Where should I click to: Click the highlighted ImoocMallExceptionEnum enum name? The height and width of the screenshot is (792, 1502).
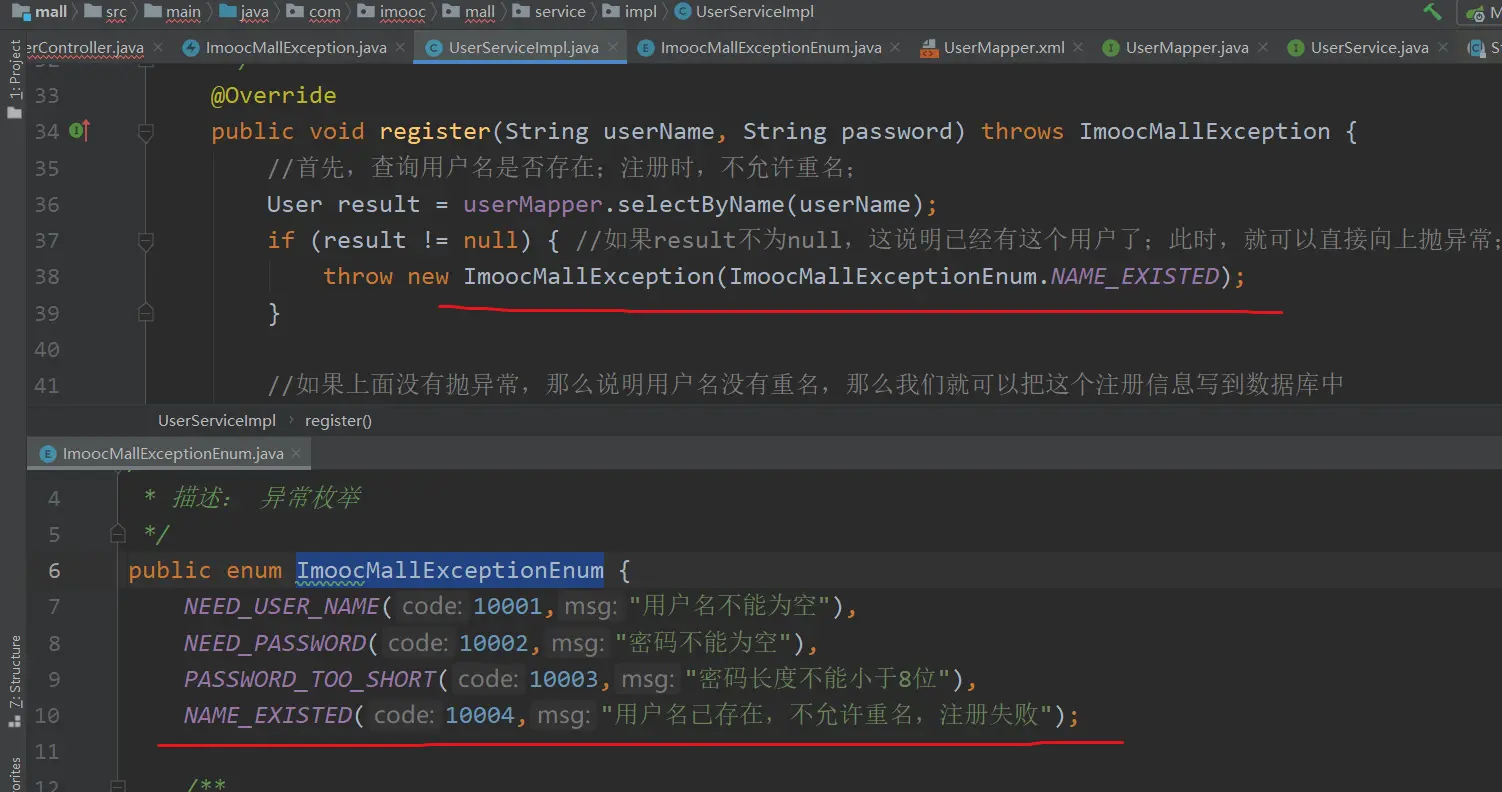(x=450, y=571)
